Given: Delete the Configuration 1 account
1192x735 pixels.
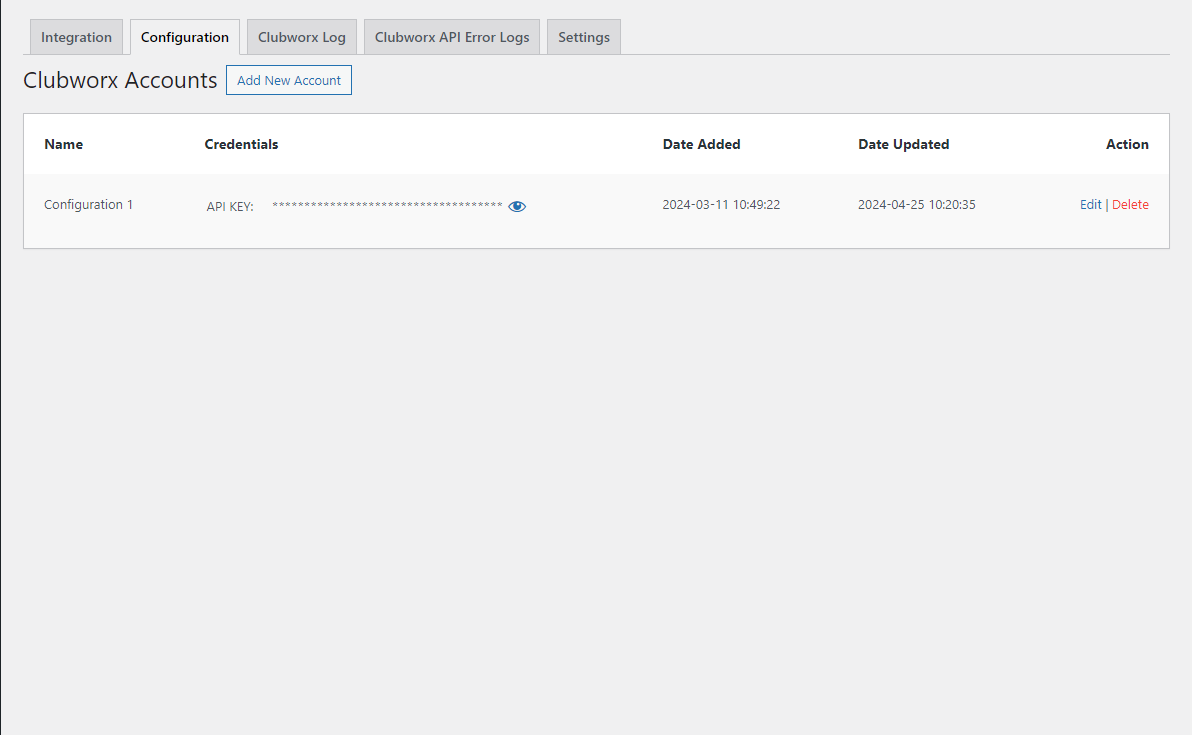Looking at the screenshot, I should tap(1130, 204).
